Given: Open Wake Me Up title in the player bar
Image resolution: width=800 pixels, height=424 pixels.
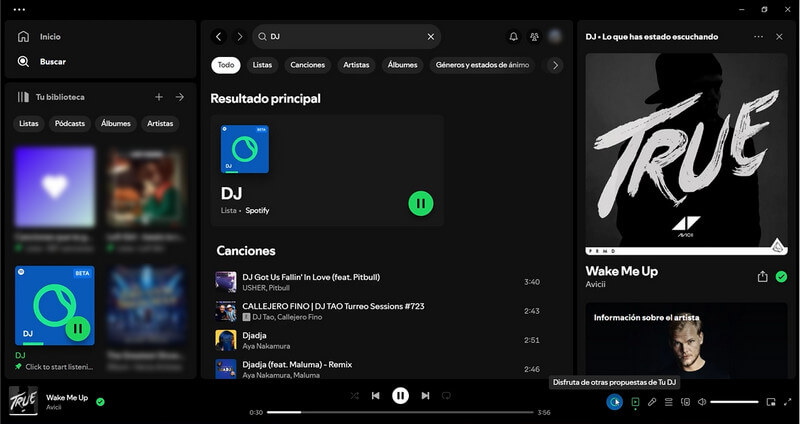Looking at the screenshot, I should click(x=67, y=397).
